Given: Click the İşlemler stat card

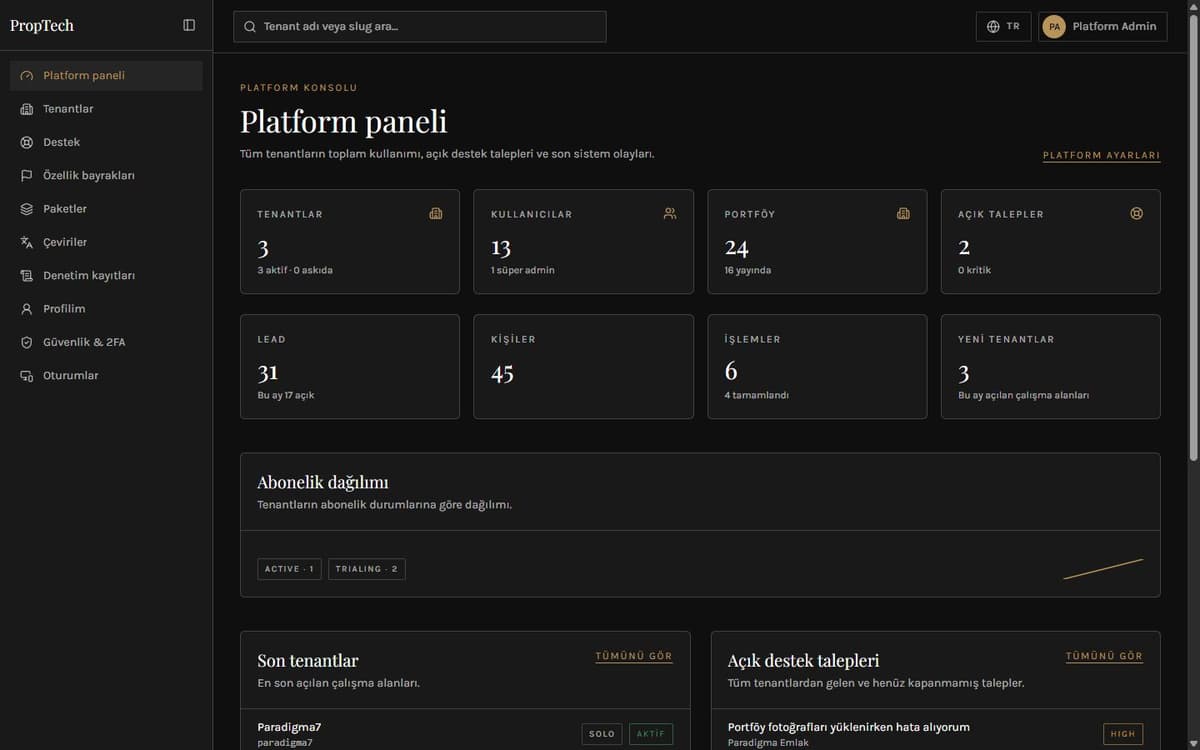Looking at the screenshot, I should pos(817,367).
